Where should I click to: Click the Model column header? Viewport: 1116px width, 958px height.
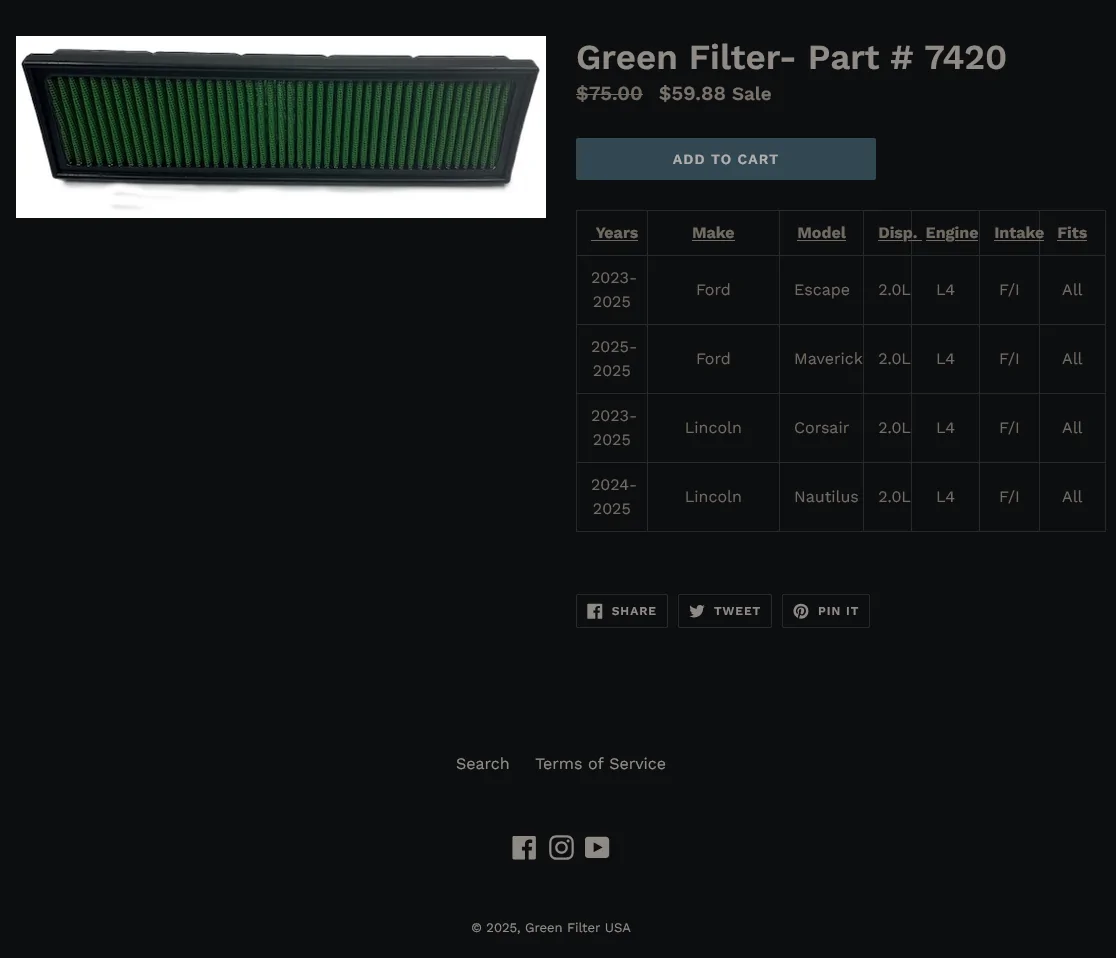coord(821,233)
